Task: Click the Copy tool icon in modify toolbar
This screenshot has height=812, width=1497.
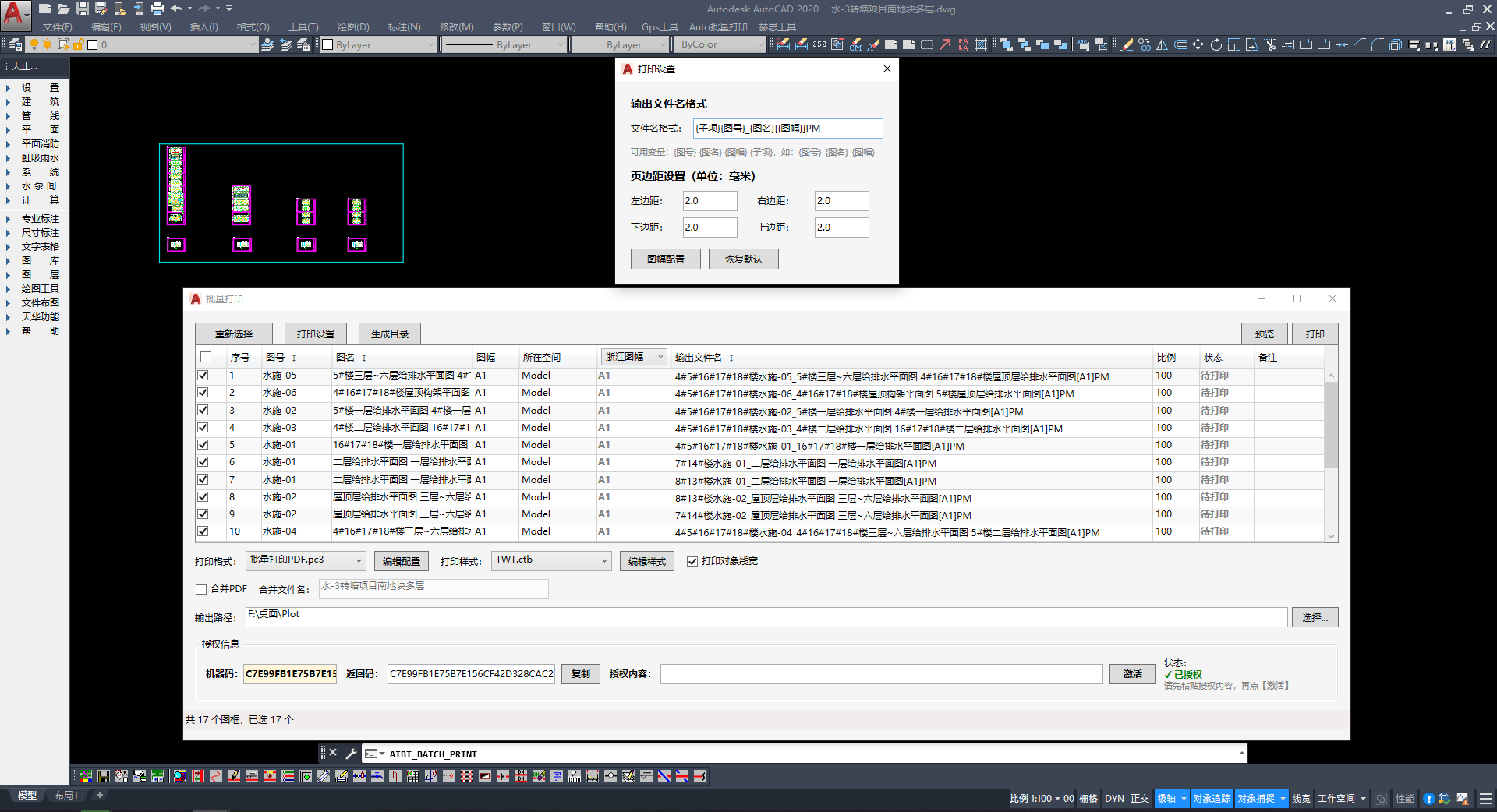Action: [1144, 44]
